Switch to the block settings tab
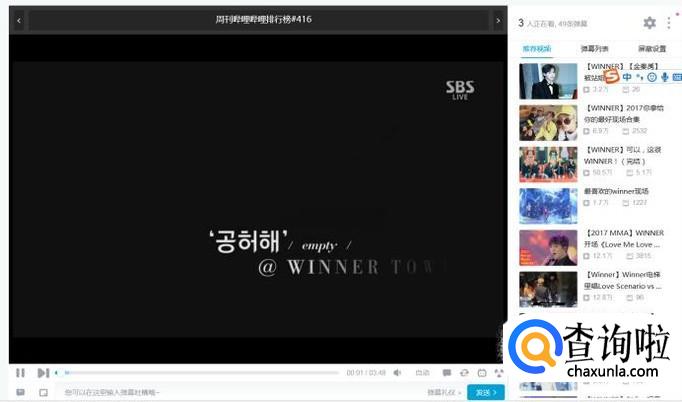The height and width of the screenshot is (402, 682). [652, 49]
